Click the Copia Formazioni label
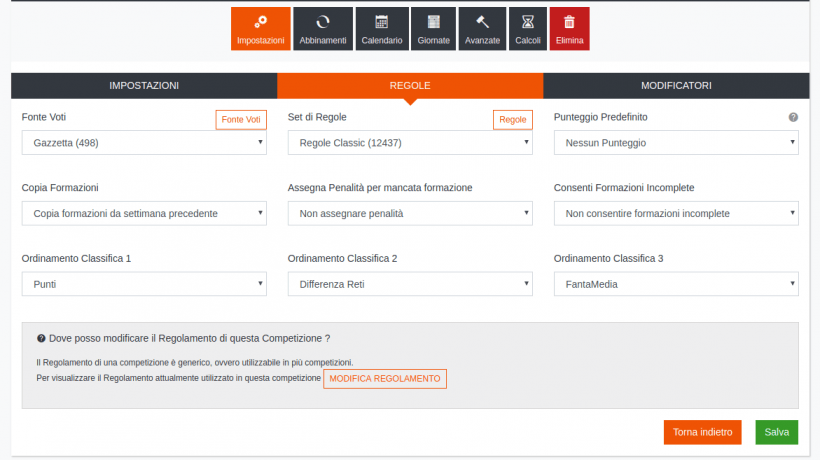 [60, 188]
